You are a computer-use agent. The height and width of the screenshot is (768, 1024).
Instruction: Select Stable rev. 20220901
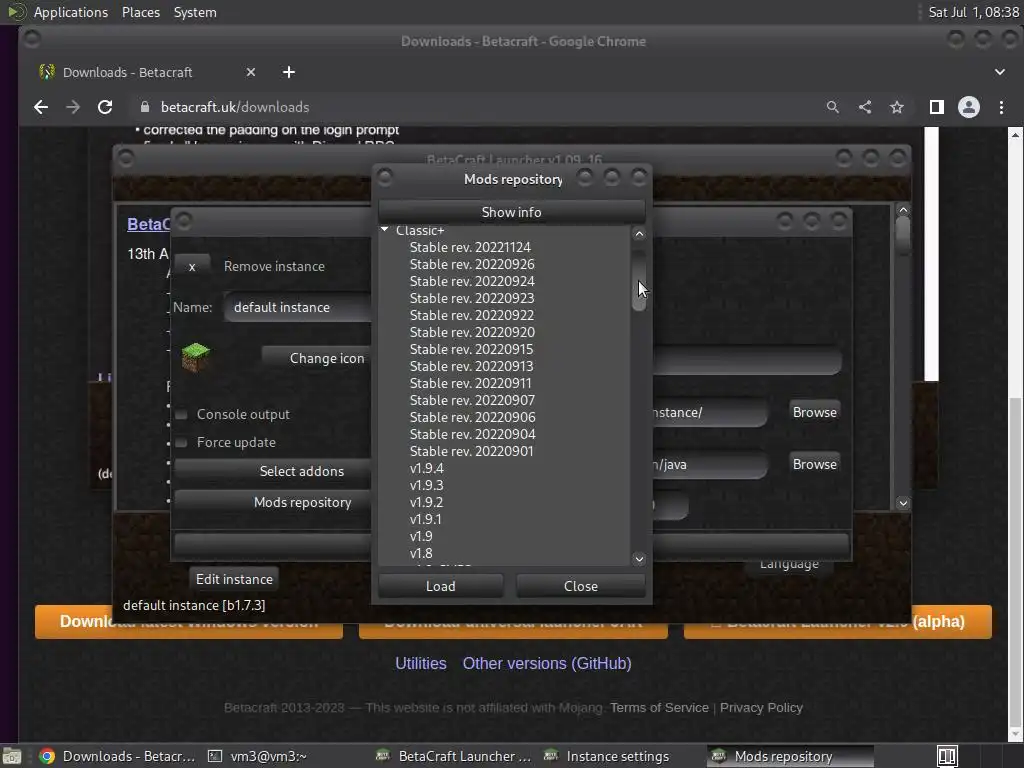pos(472,451)
